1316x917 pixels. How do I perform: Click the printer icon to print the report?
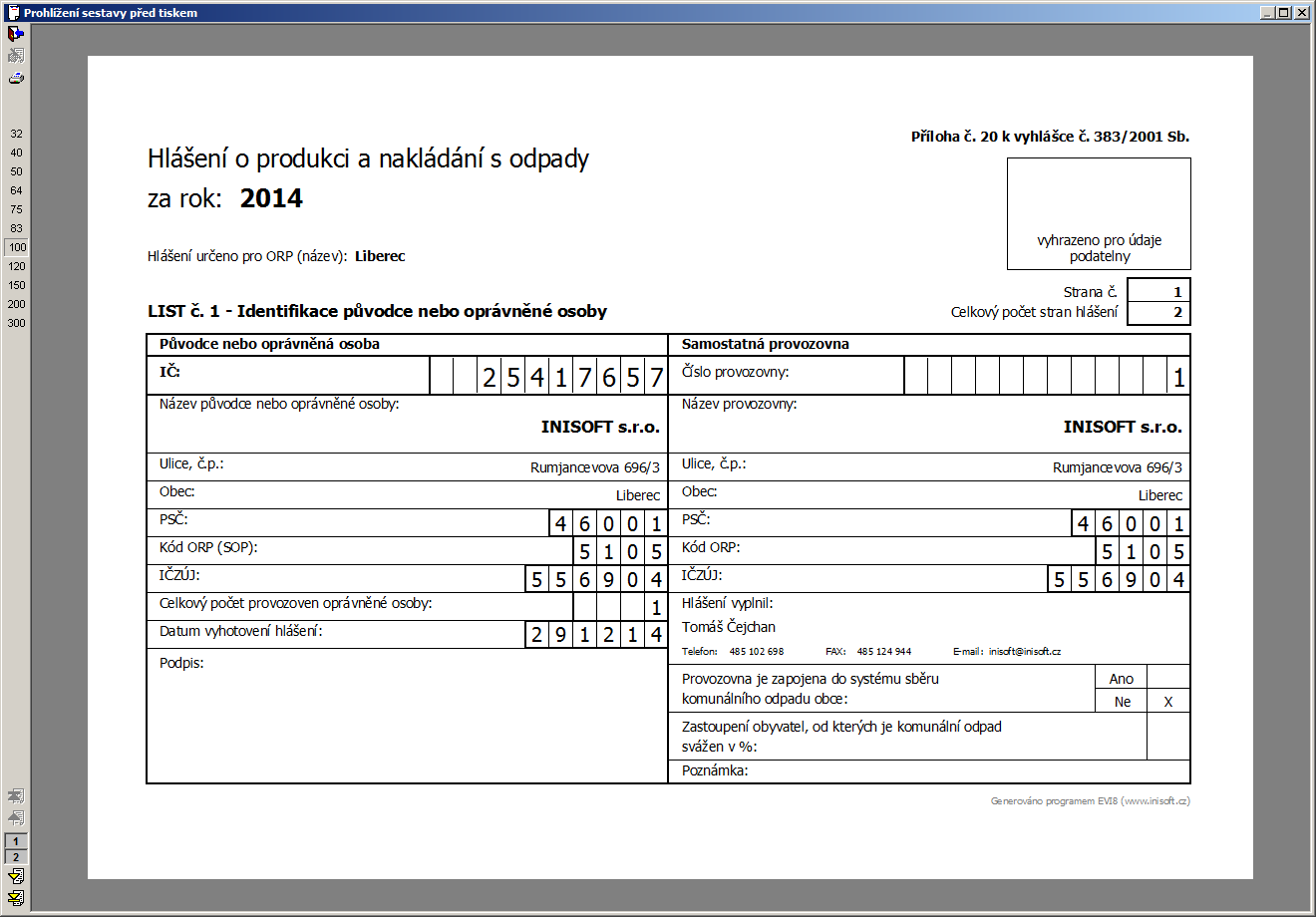[x=15, y=78]
